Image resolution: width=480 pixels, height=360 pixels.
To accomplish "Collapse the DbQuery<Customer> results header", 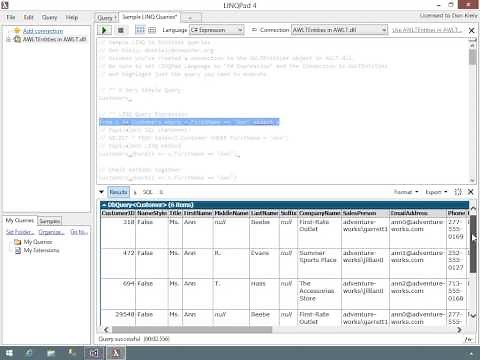I will (x=104, y=205).
